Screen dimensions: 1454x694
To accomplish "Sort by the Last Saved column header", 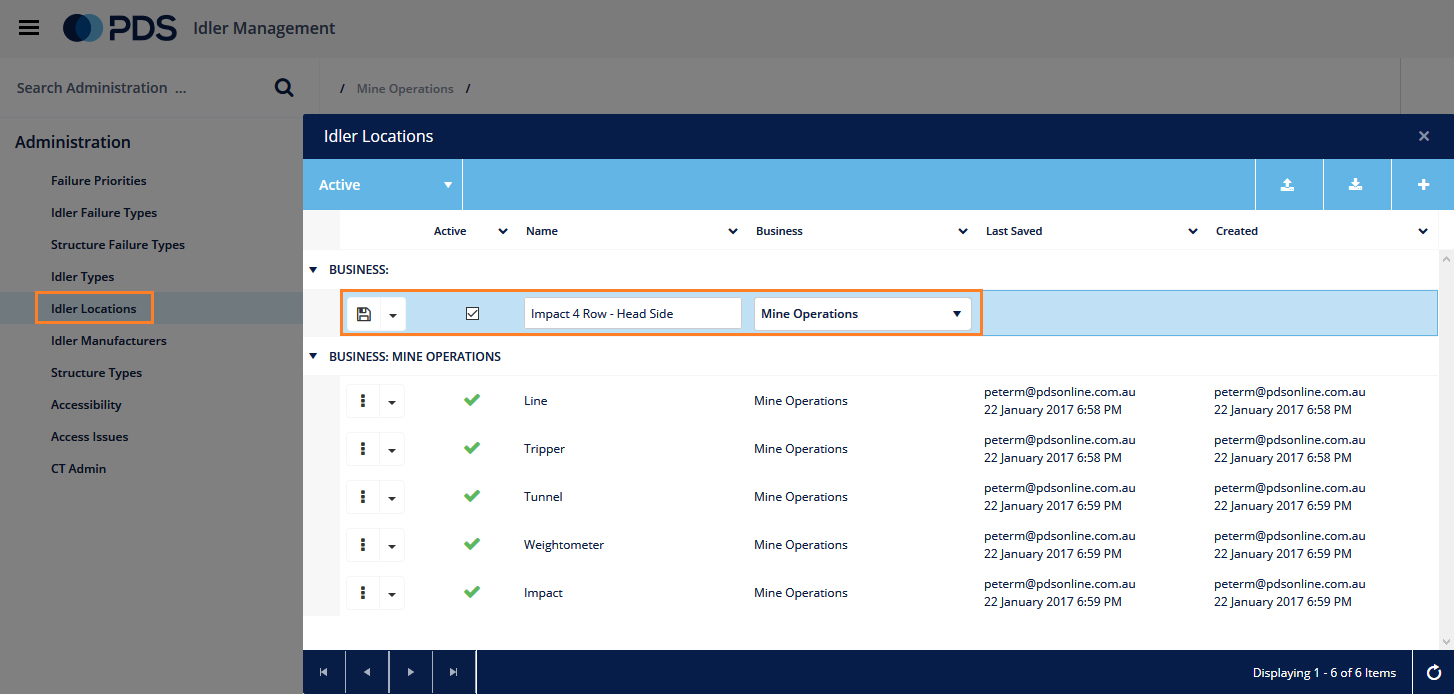I will pyautogui.click(x=1014, y=231).
